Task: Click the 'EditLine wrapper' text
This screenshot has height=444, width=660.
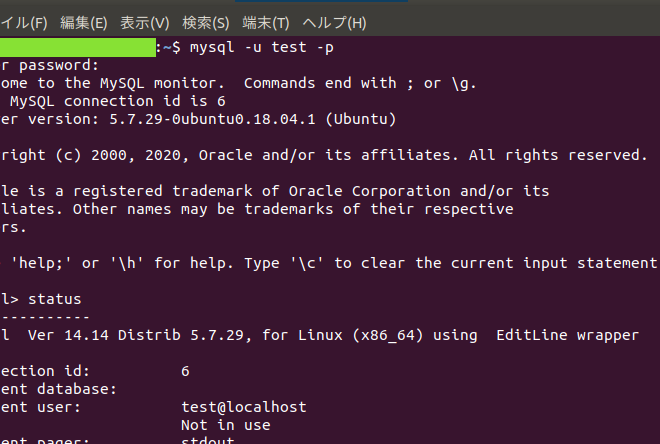Action: pyautogui.click(x=567, y=335)
